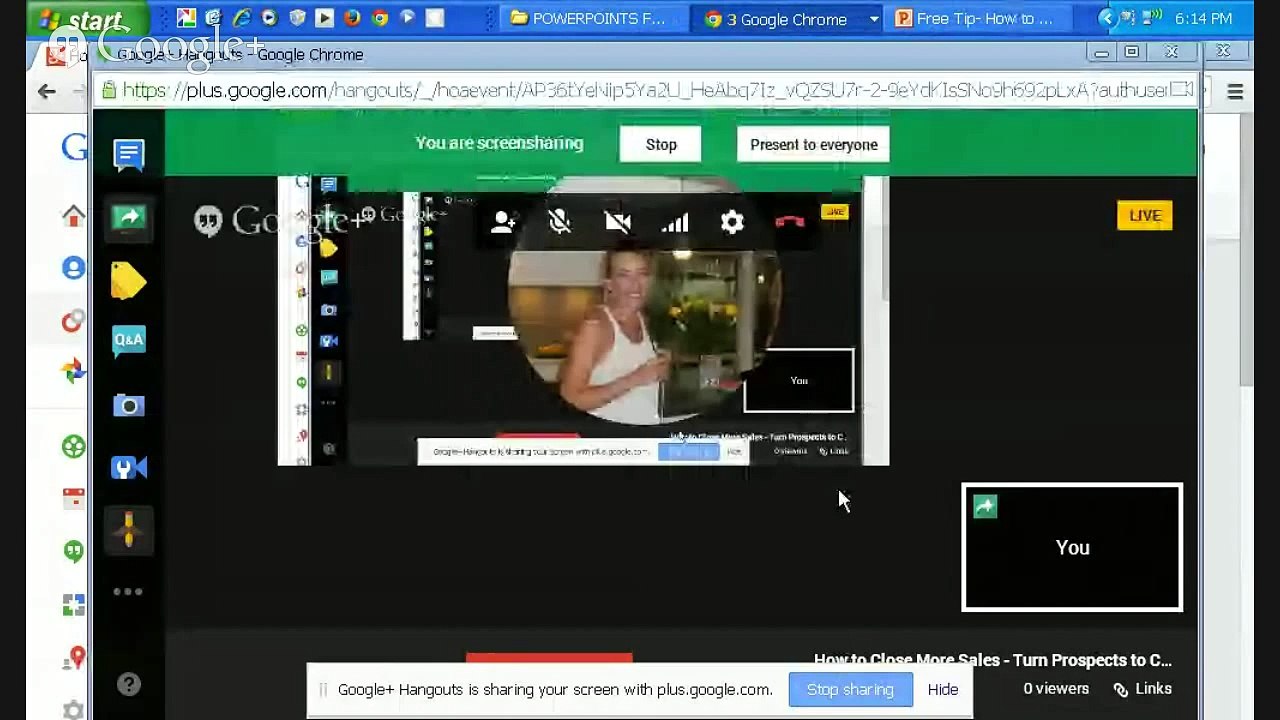Click the Home icon in Google+ sidebar

tap(73, 215)
